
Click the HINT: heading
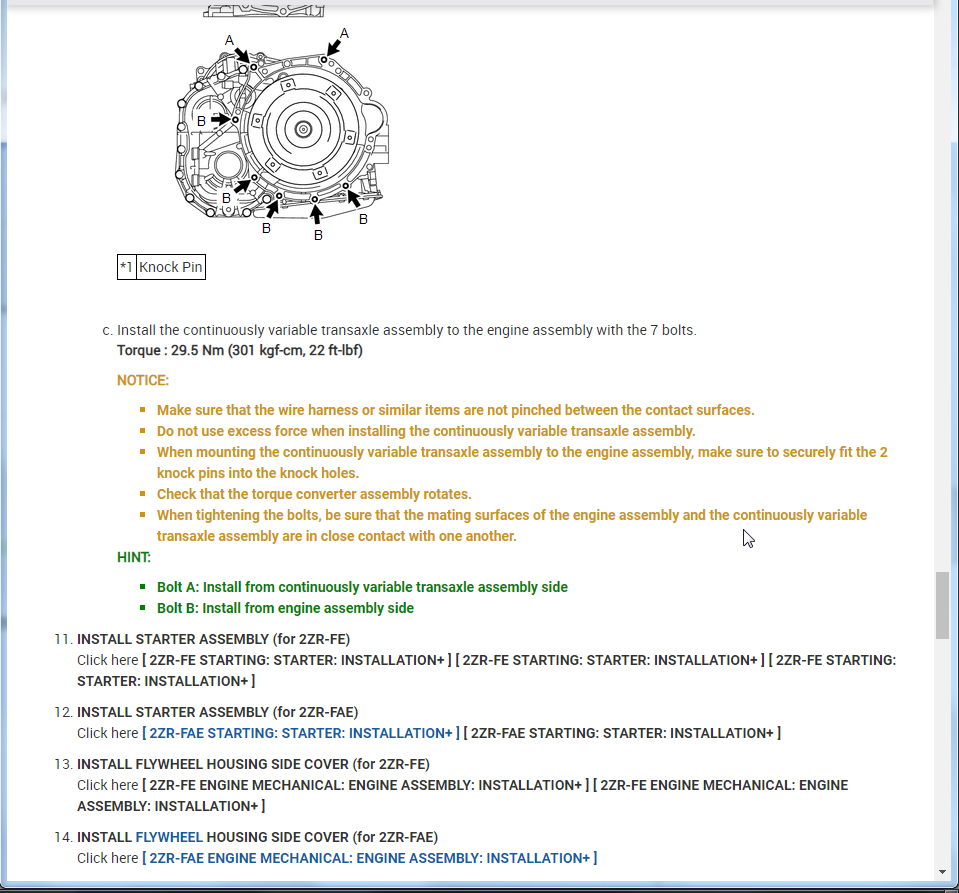click(x=133, y=557)
